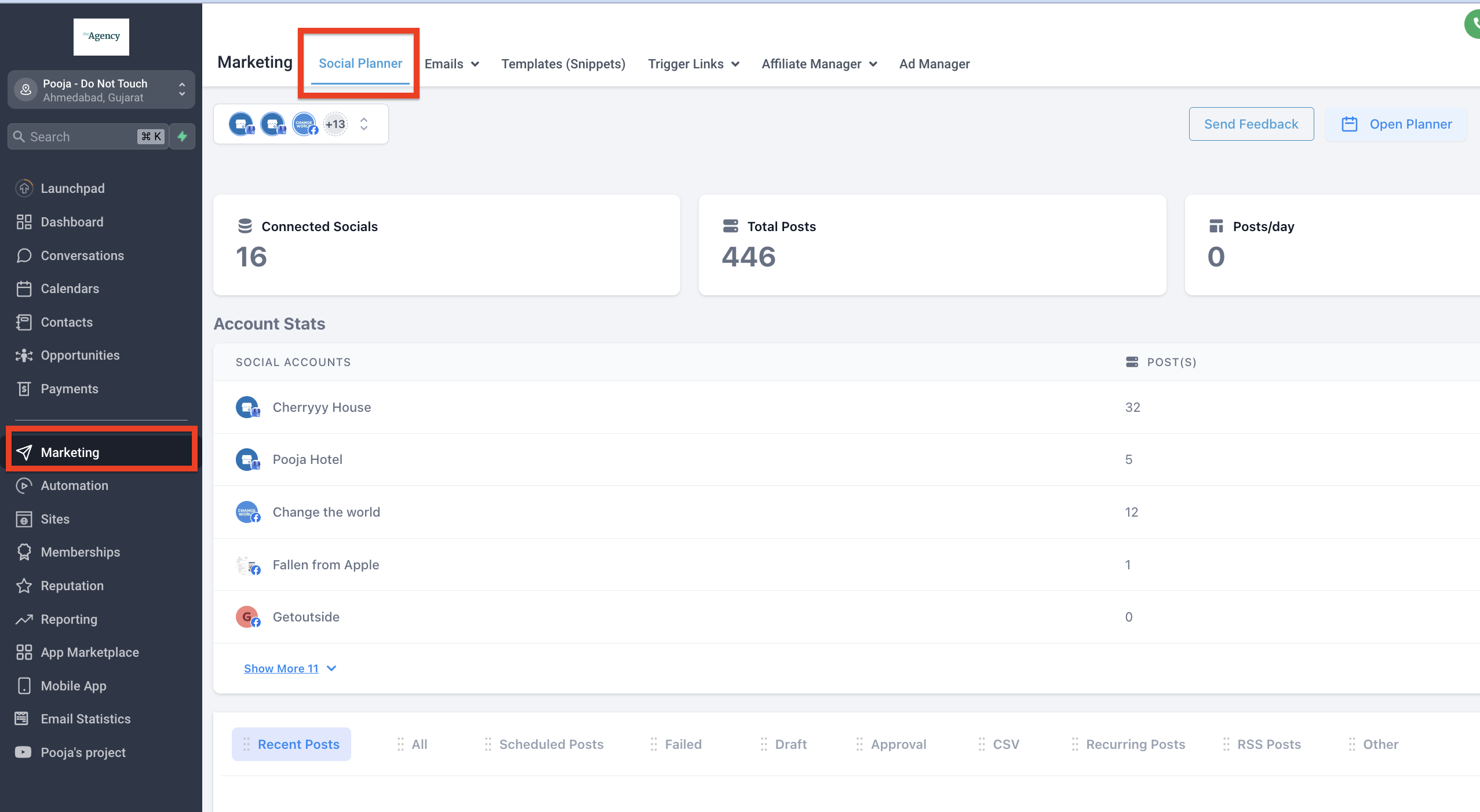Open Conversations from the sidebar
Image resolution: width=1480 pixels, height=812 pixels.
click(x=82, y=255)
